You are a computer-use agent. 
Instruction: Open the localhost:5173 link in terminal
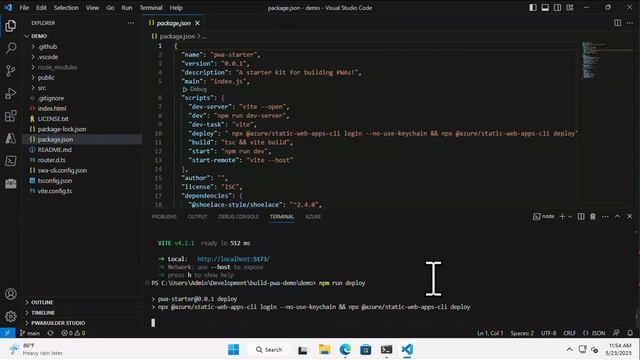[x=233, y=259]
